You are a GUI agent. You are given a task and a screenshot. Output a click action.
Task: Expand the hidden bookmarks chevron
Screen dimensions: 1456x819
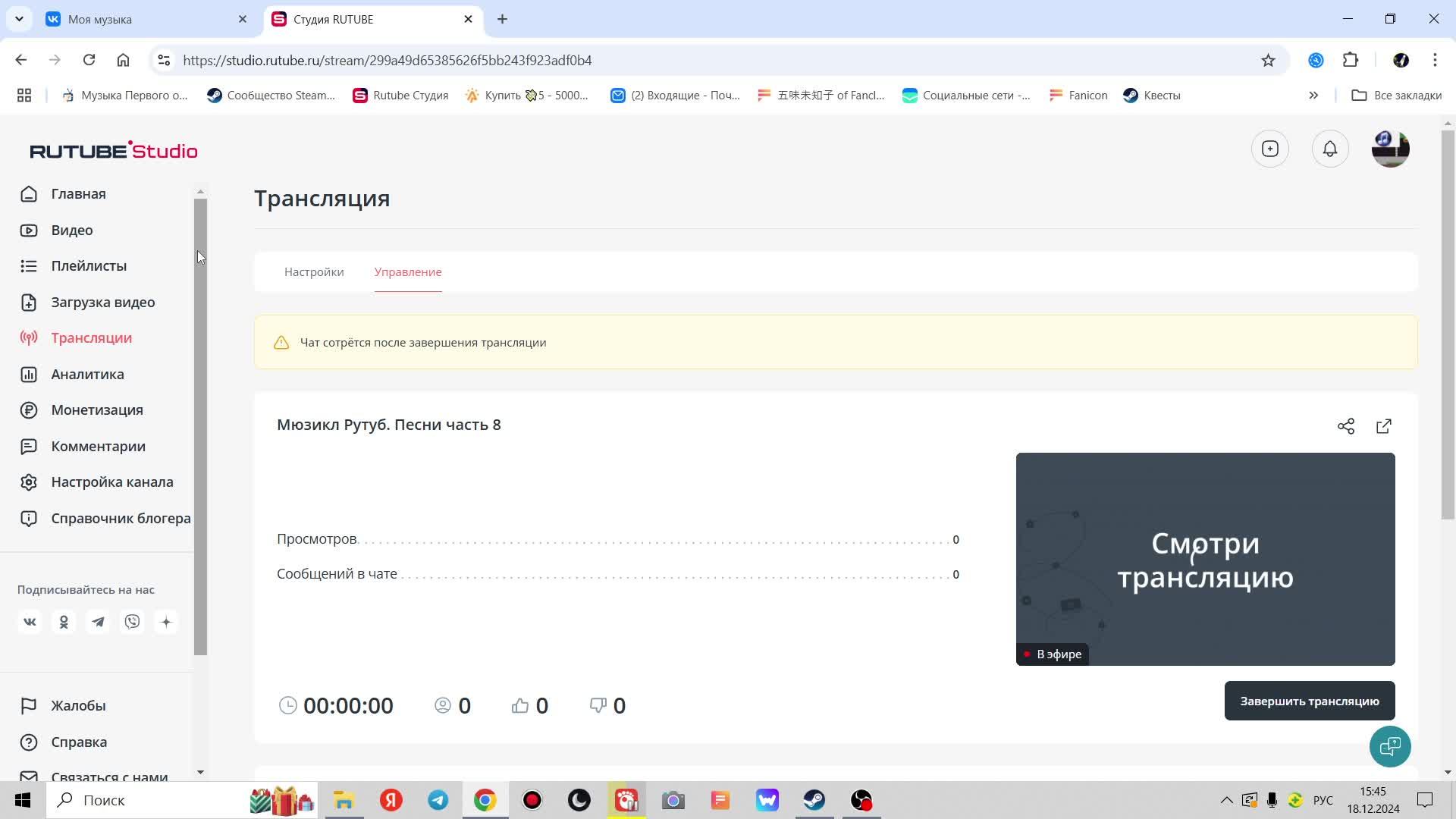click(1313, 96)
